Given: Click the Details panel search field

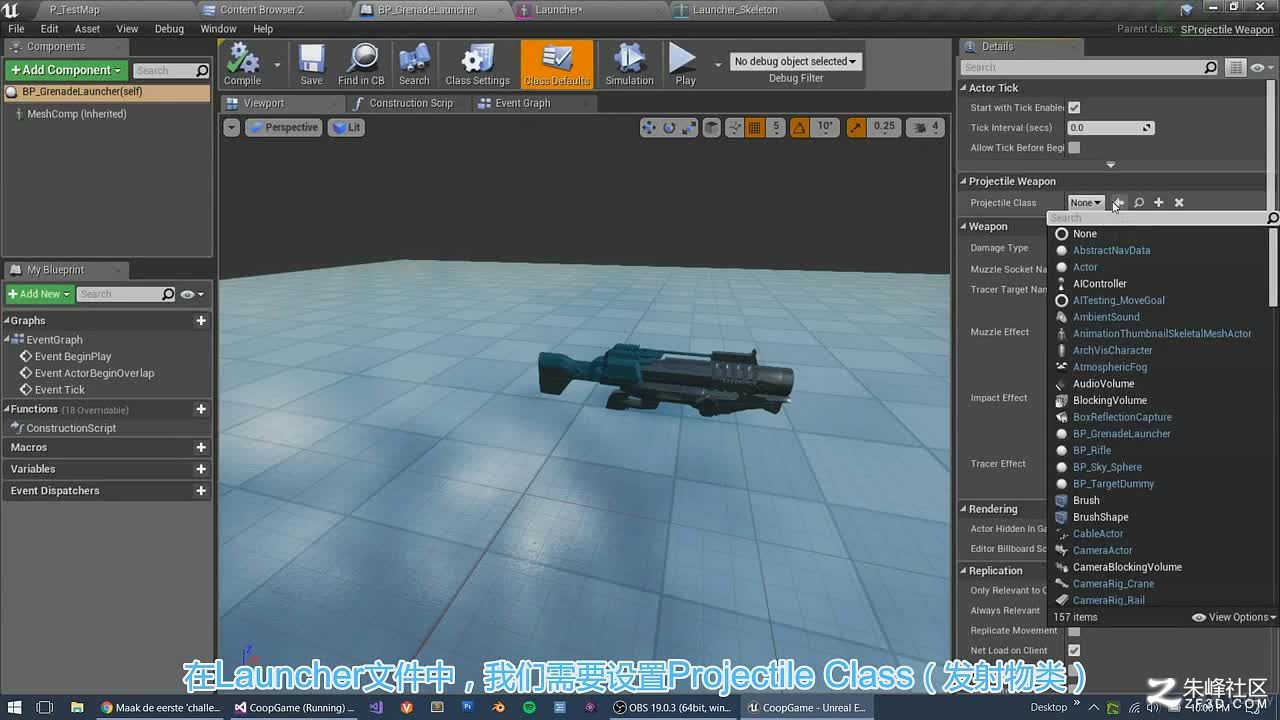Looking at the screenshot, I should [x=1090, y=67].
